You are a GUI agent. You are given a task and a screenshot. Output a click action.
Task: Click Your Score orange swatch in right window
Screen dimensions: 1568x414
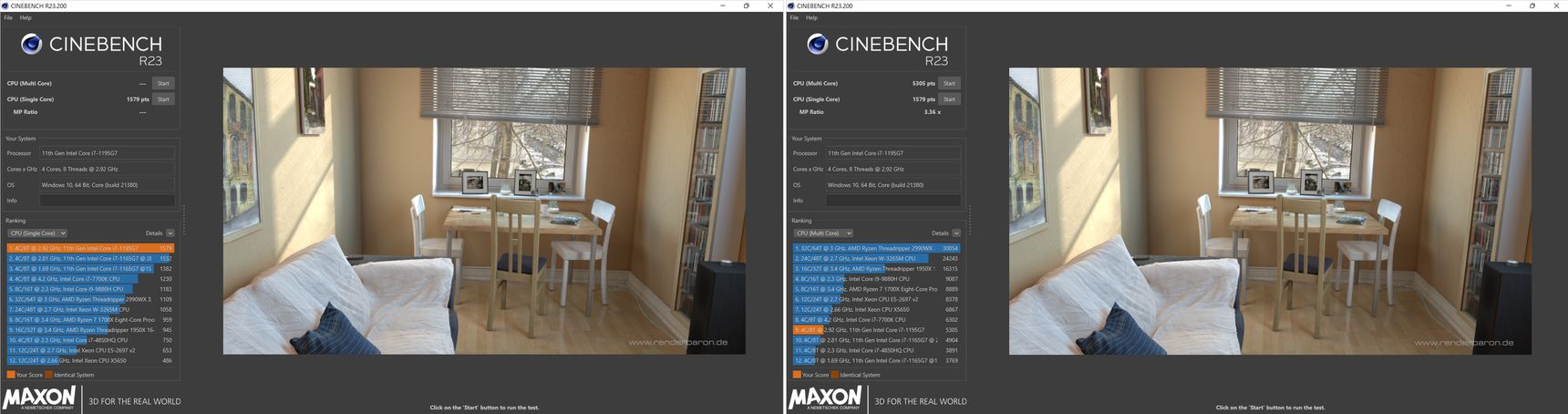pyautogui.click(x=797, y=375)
